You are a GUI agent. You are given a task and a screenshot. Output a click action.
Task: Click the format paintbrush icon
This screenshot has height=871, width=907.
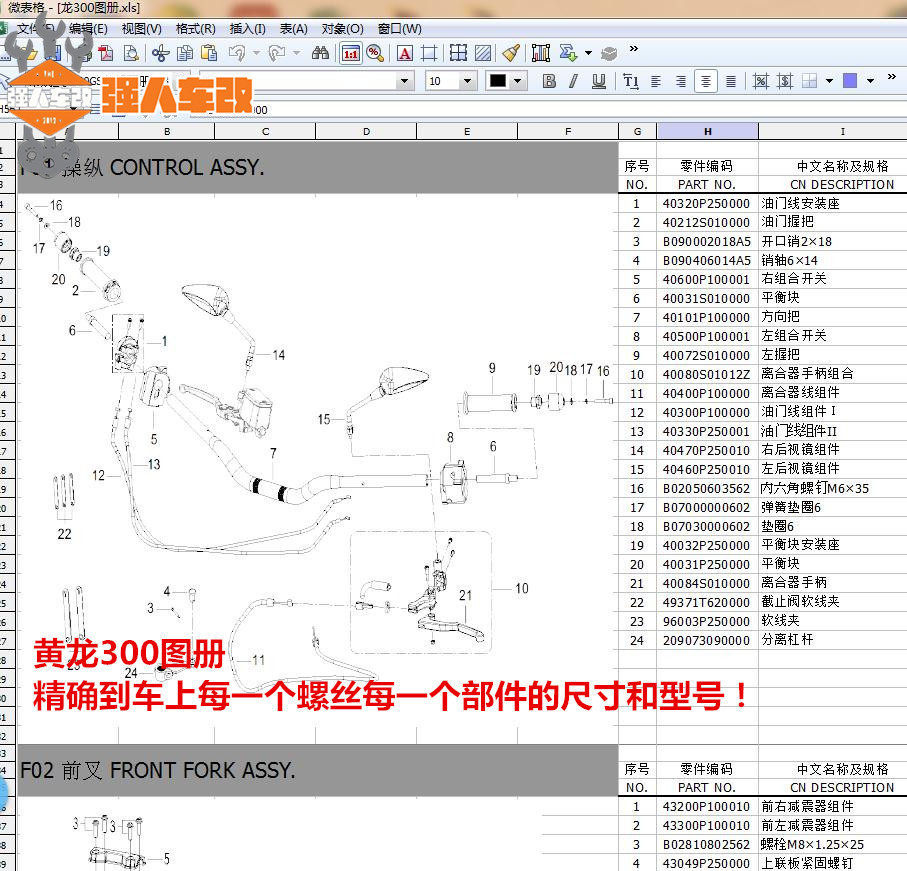point(511,54)
